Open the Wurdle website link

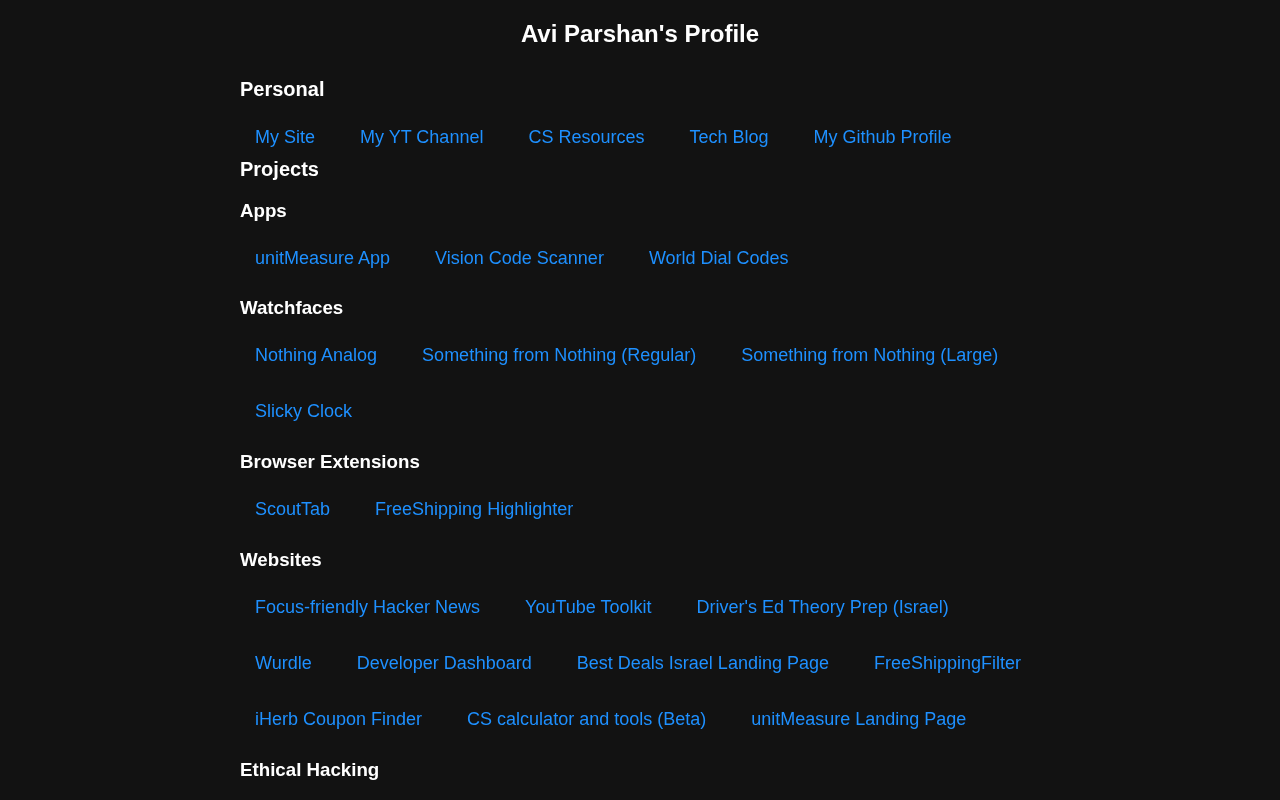click(283, 663)
